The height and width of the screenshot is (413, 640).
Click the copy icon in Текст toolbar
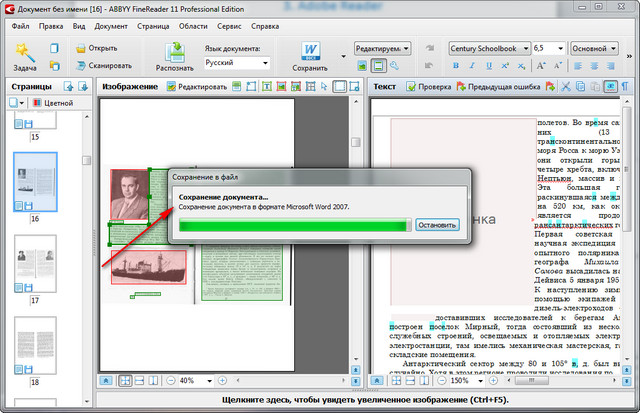pyautogui.click(x=580, y=87)
